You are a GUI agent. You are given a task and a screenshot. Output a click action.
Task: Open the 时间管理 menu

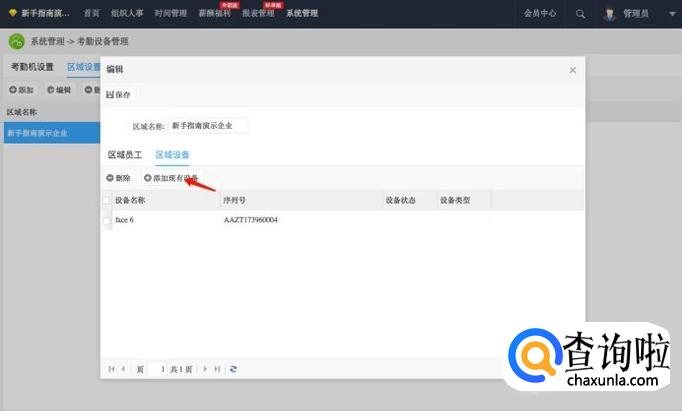coord(171,13)
